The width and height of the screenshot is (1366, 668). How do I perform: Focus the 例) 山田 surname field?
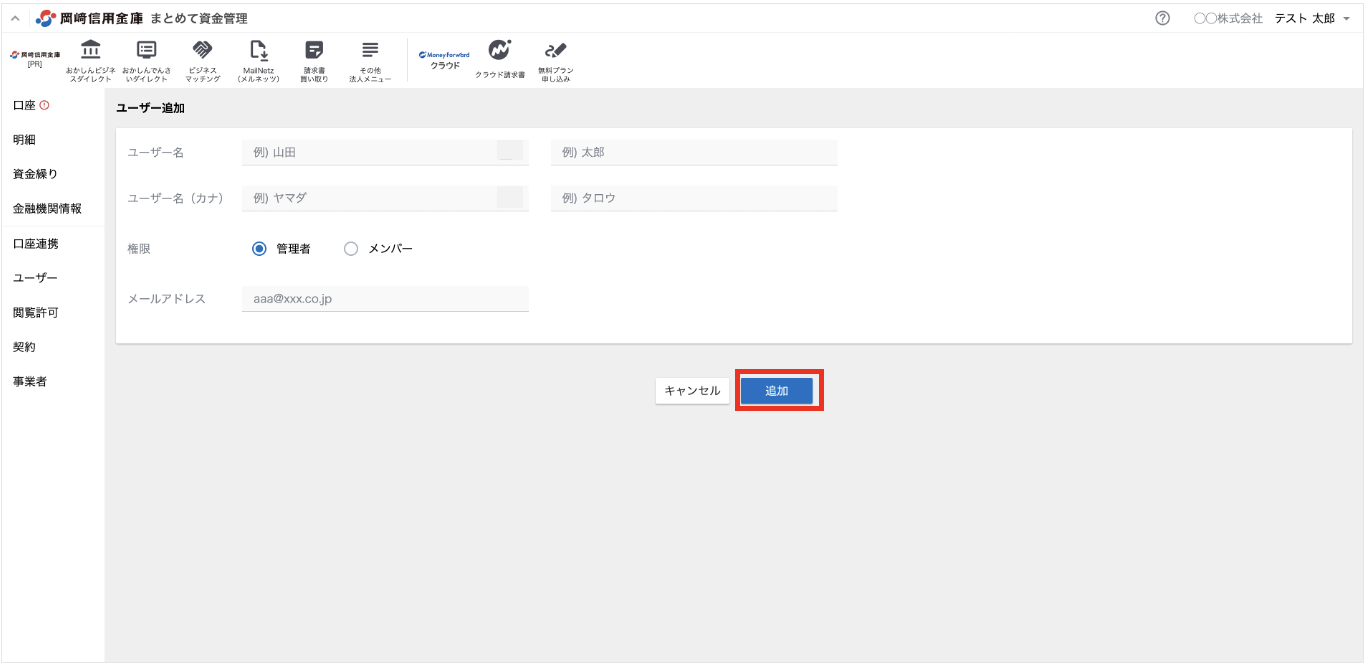(x=385, y=152)
